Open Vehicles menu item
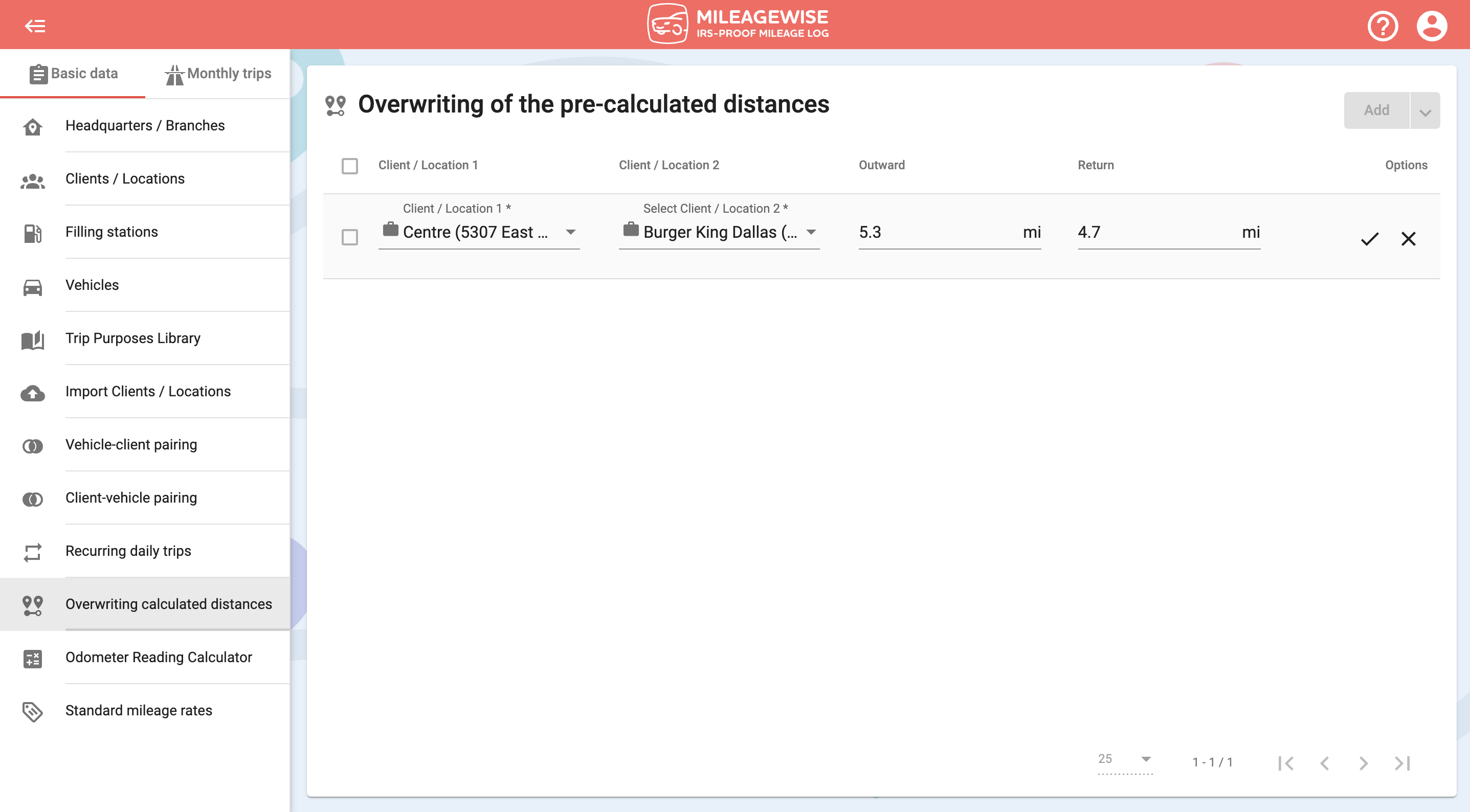 [145, 285]
